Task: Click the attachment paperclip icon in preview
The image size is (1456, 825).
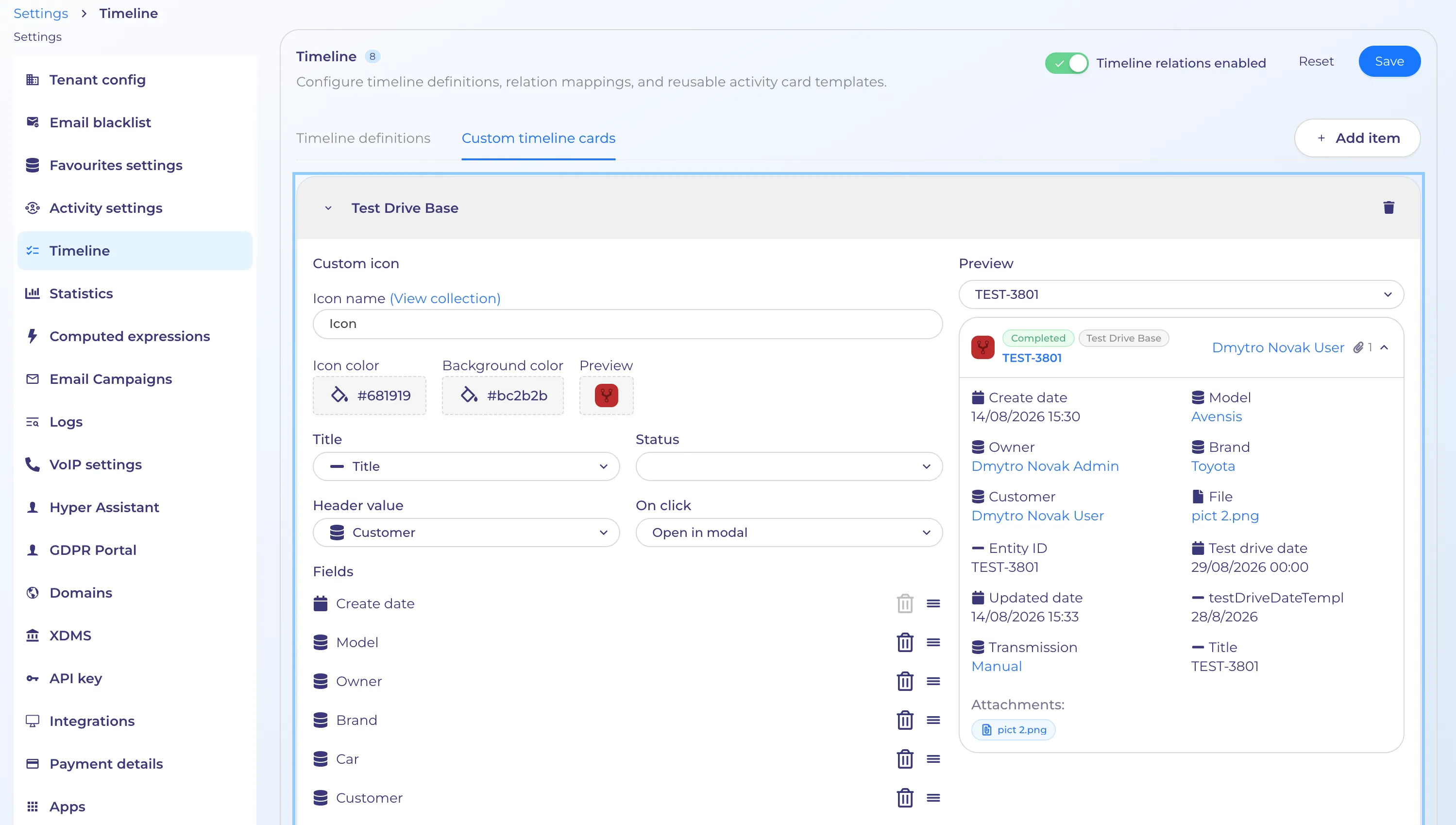Action: [1357, 347]
